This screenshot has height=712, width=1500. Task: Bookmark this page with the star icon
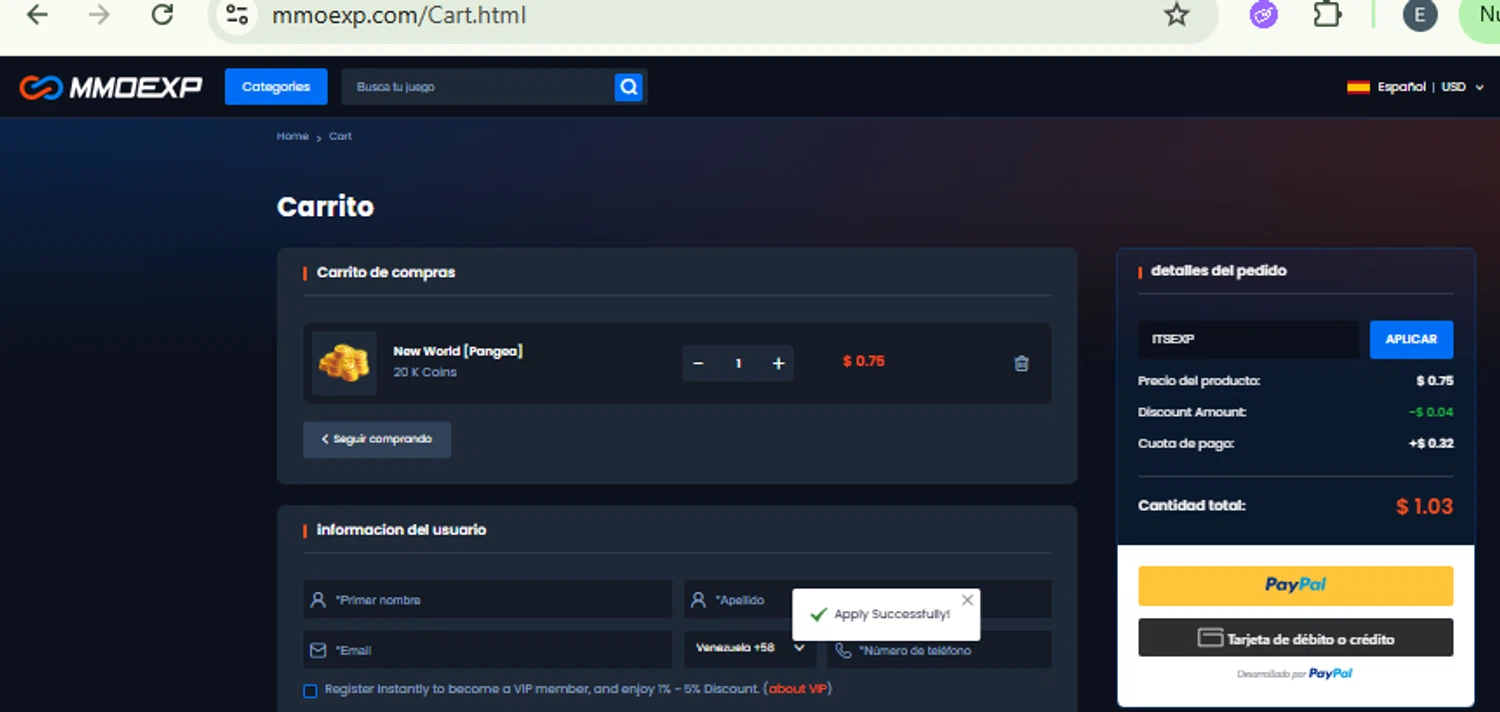pos(1177,15)
